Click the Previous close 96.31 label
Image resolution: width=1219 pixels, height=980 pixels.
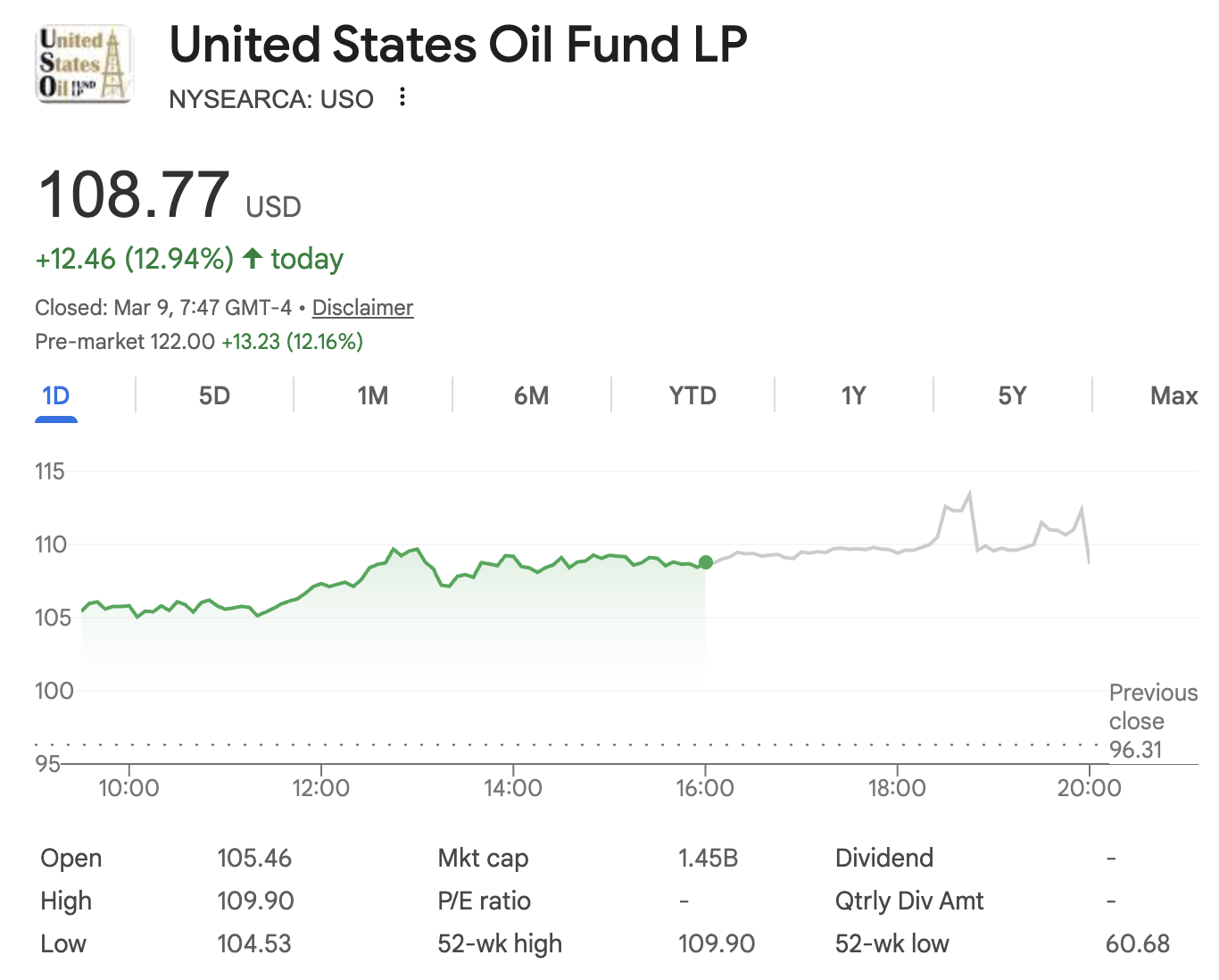tap(1151, 721)
